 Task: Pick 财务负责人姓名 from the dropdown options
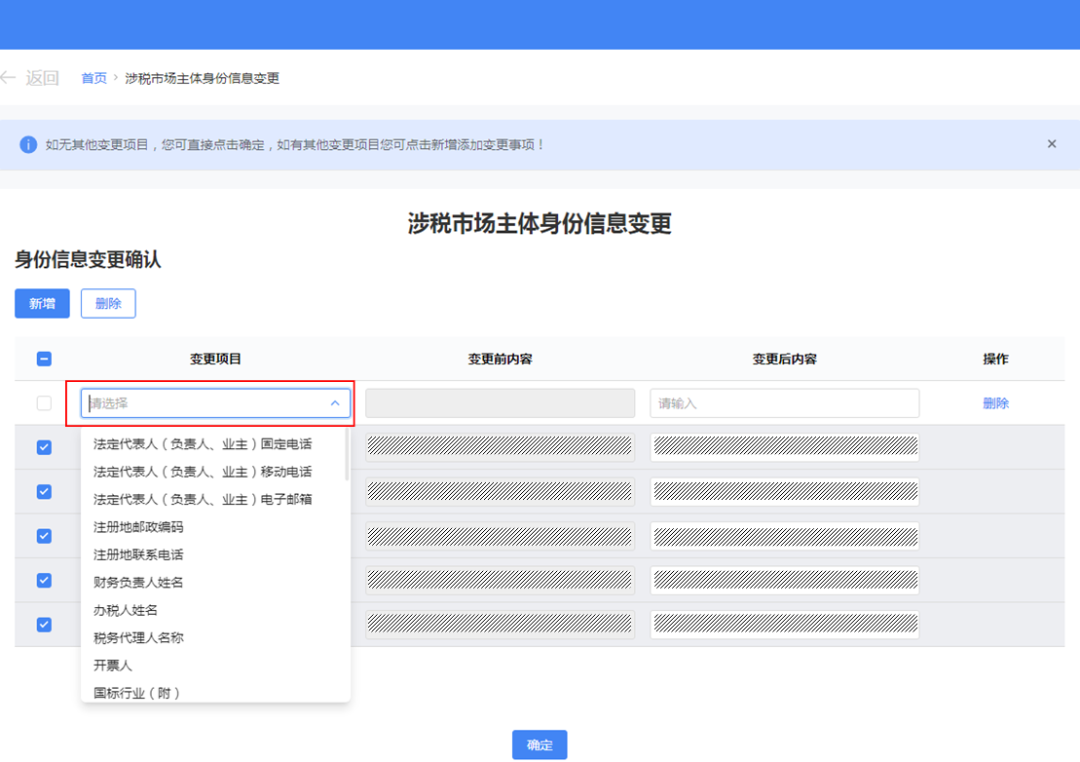click(x=138, y=582)
